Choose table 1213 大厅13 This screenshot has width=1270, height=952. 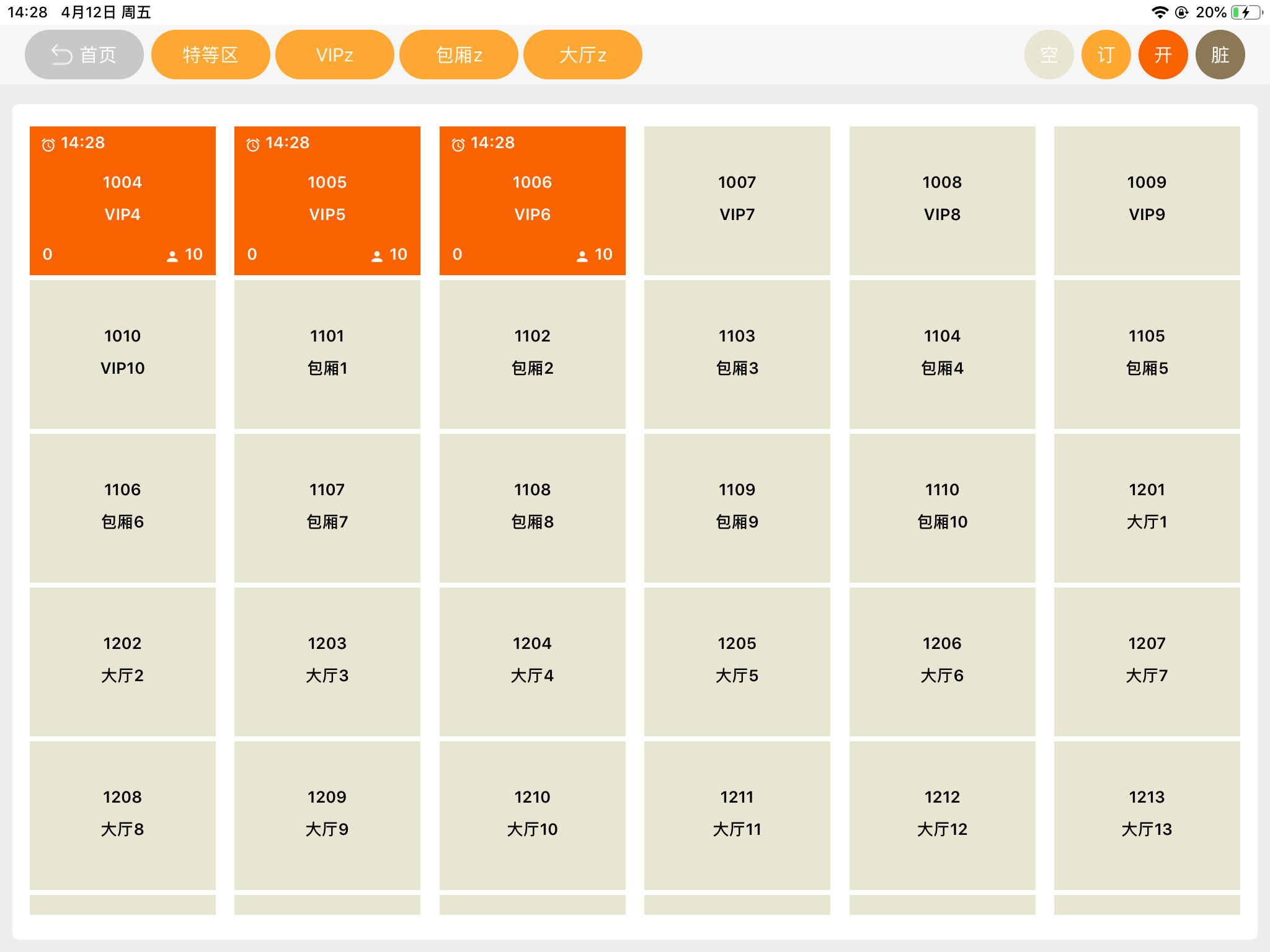tap(1147, 814)
